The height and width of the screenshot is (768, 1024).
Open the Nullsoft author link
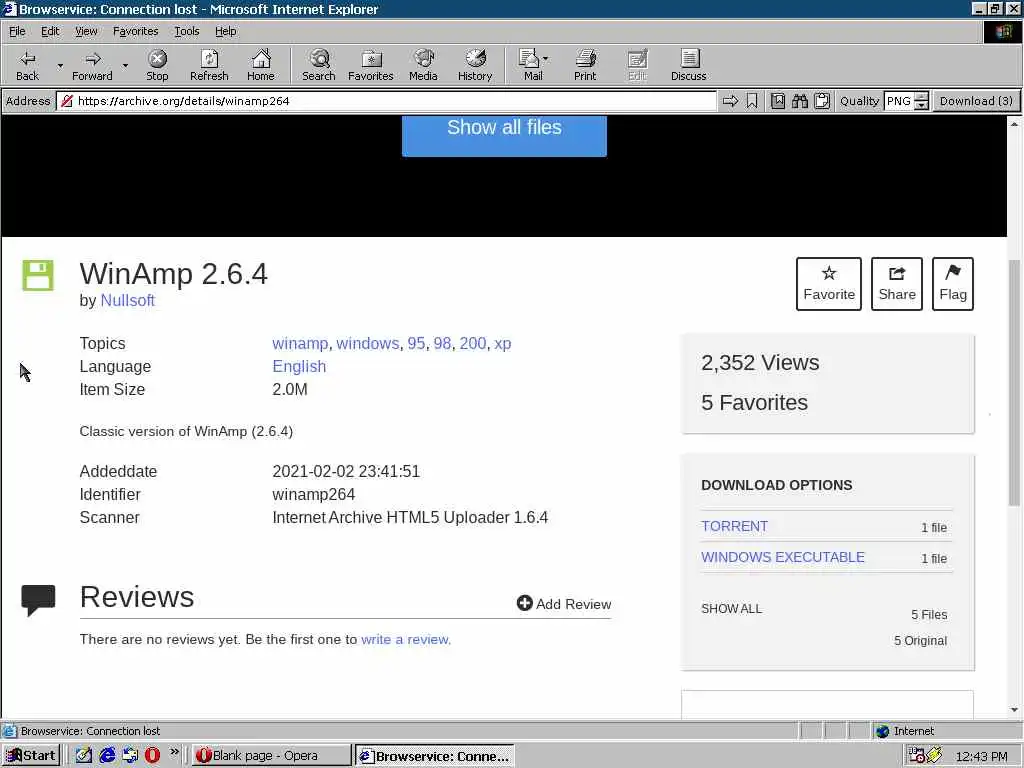[127, 300]
